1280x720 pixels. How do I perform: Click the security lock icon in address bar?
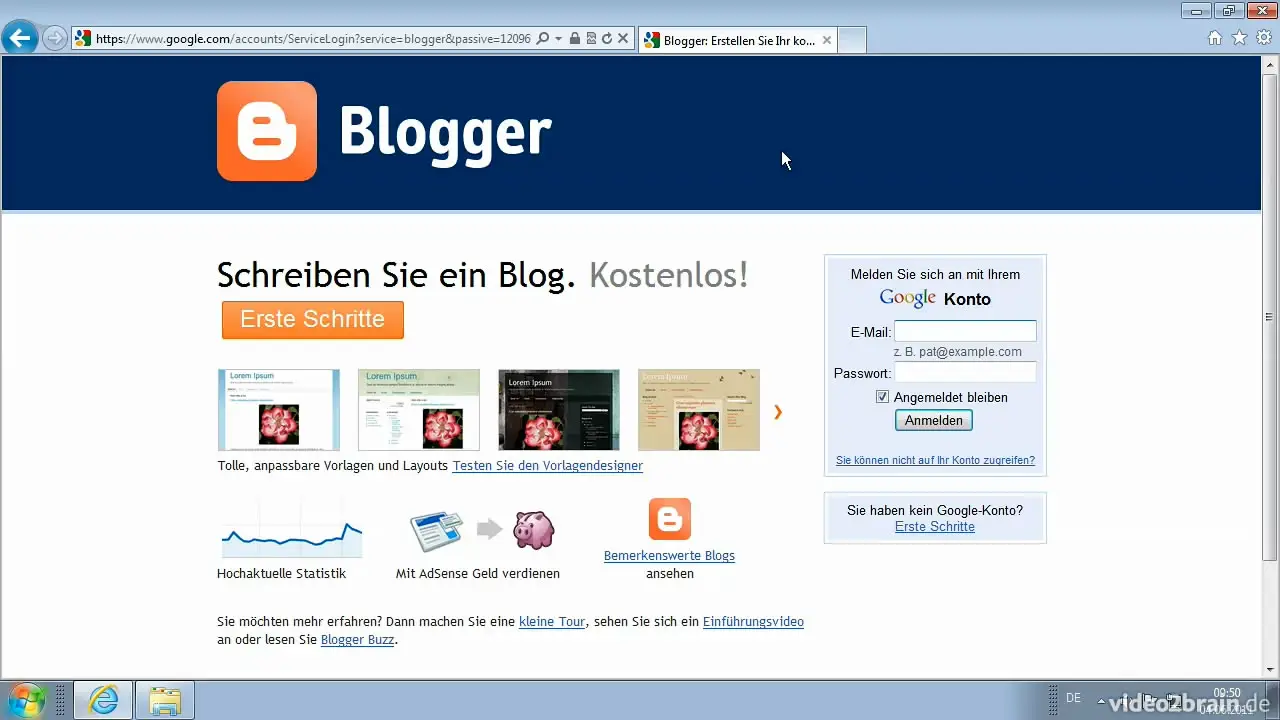point(575,39)
